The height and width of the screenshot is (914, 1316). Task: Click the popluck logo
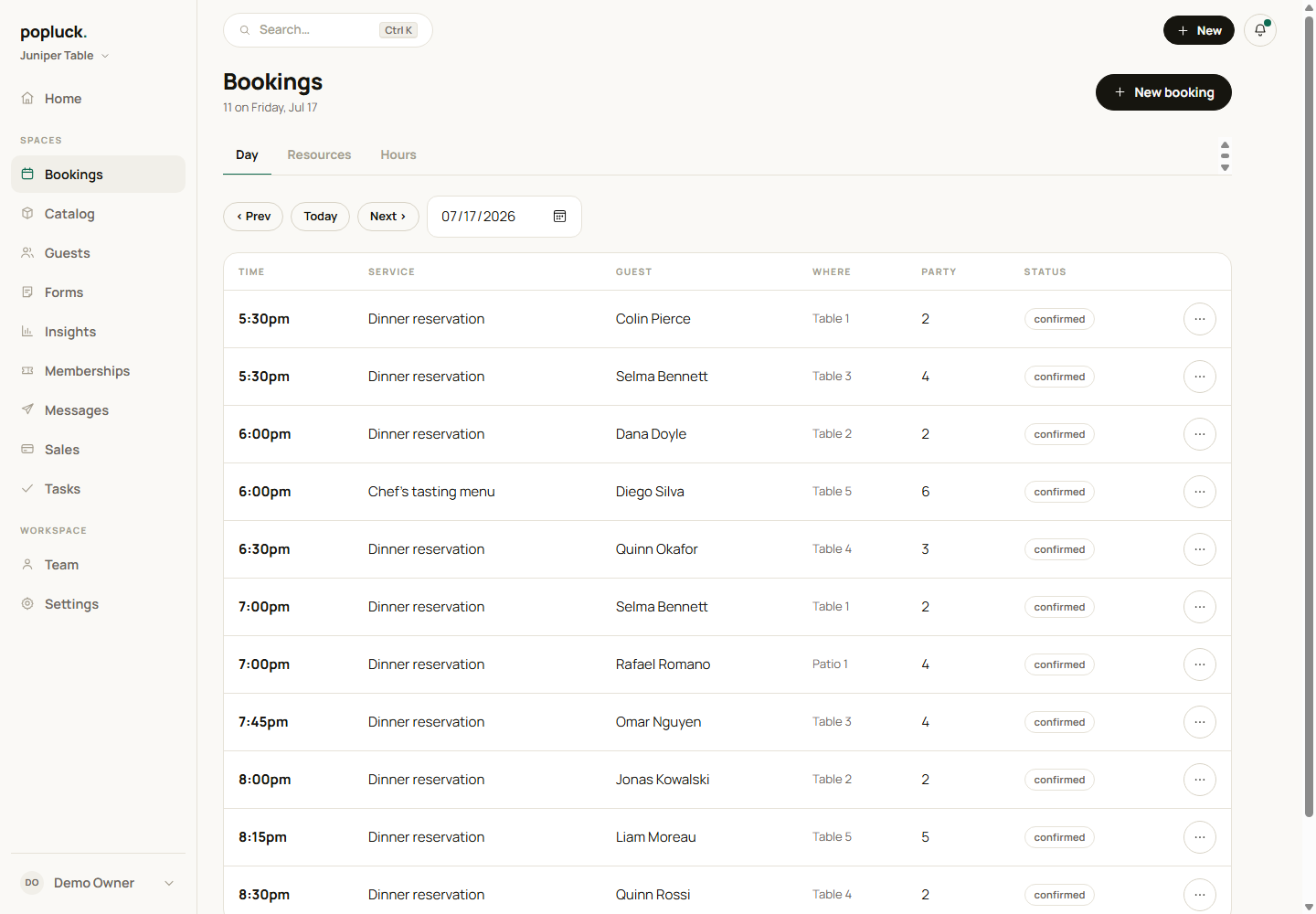[53, 32]
